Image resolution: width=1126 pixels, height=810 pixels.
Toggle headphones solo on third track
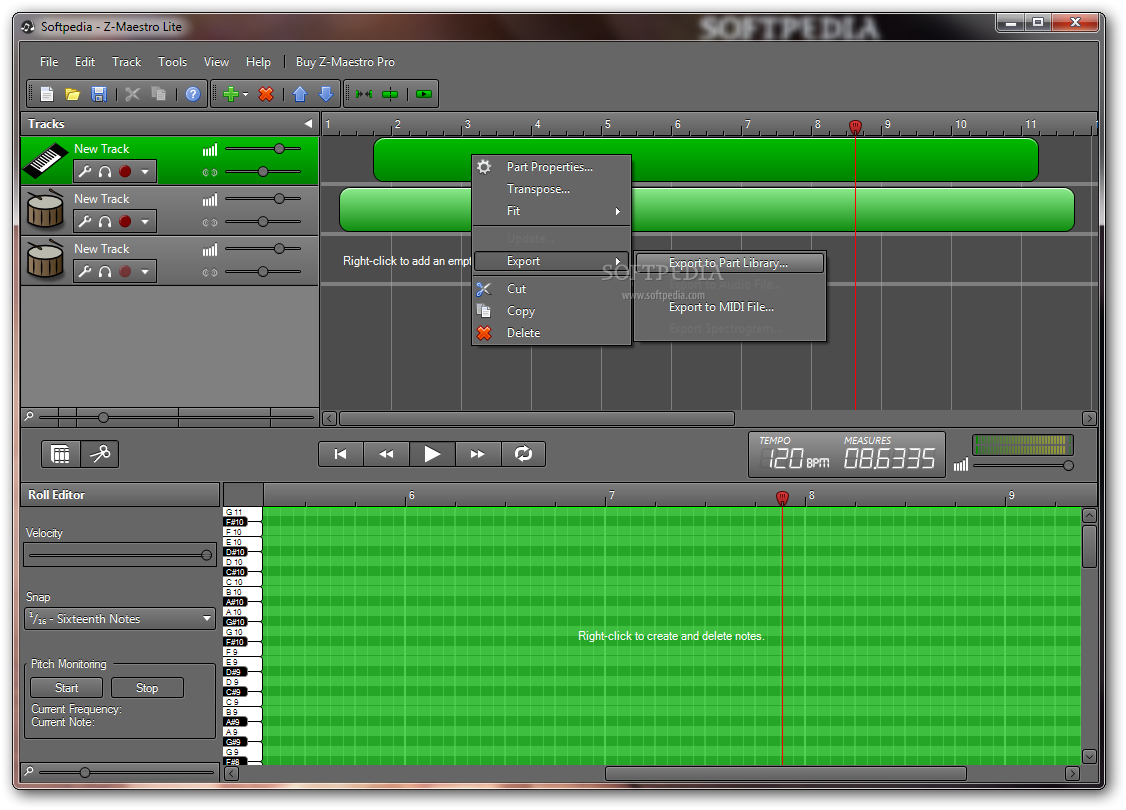pos(105,271)
